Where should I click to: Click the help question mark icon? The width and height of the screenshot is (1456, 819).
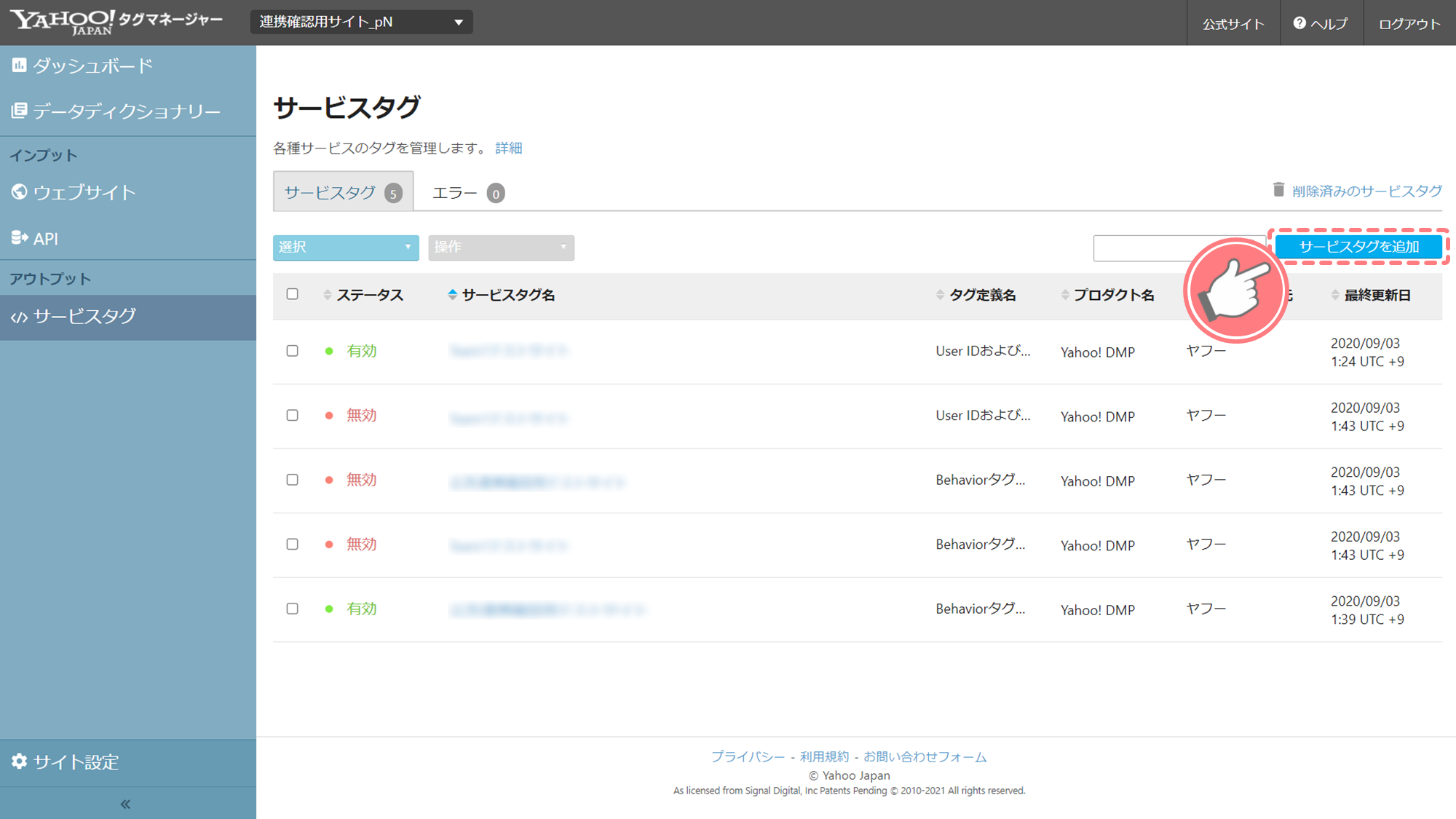pyautogui.click(x=1299, y=23)
